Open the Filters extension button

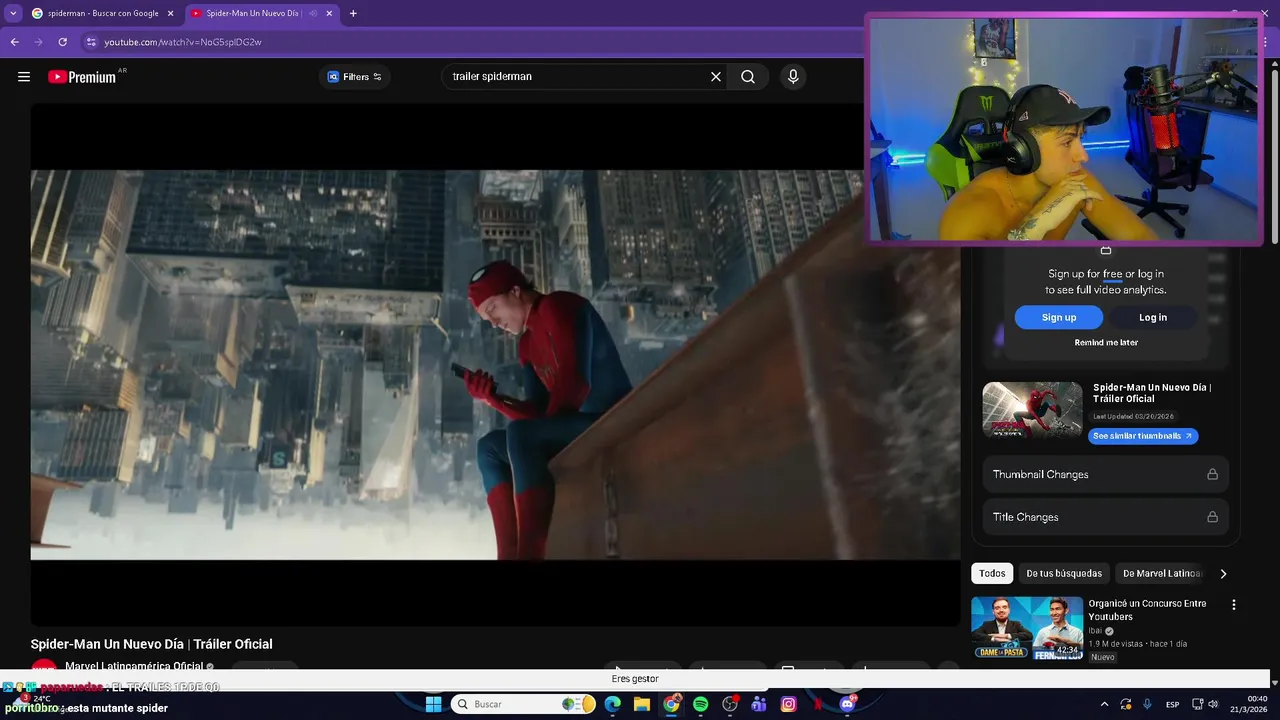coord(355,77)
